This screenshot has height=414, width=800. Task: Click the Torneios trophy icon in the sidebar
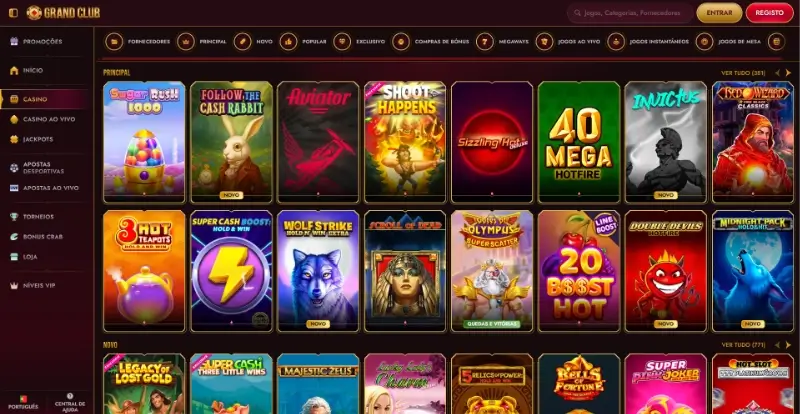pyautogui.click(x=14, y=217)
